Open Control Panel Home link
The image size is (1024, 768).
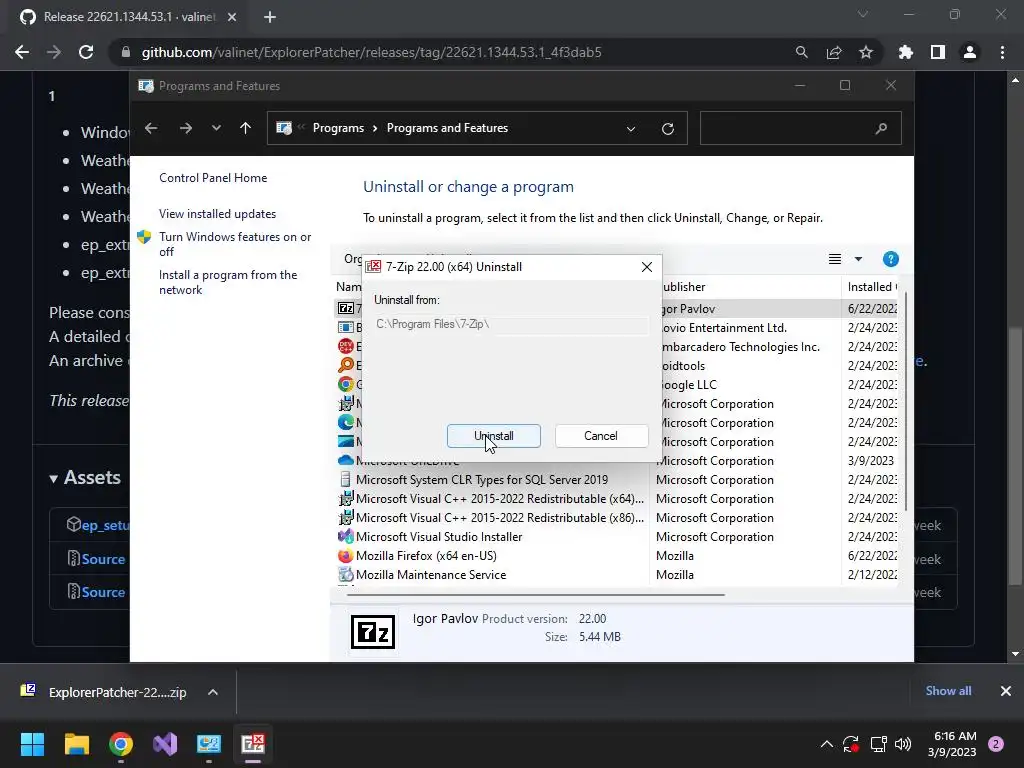(213, 178)
